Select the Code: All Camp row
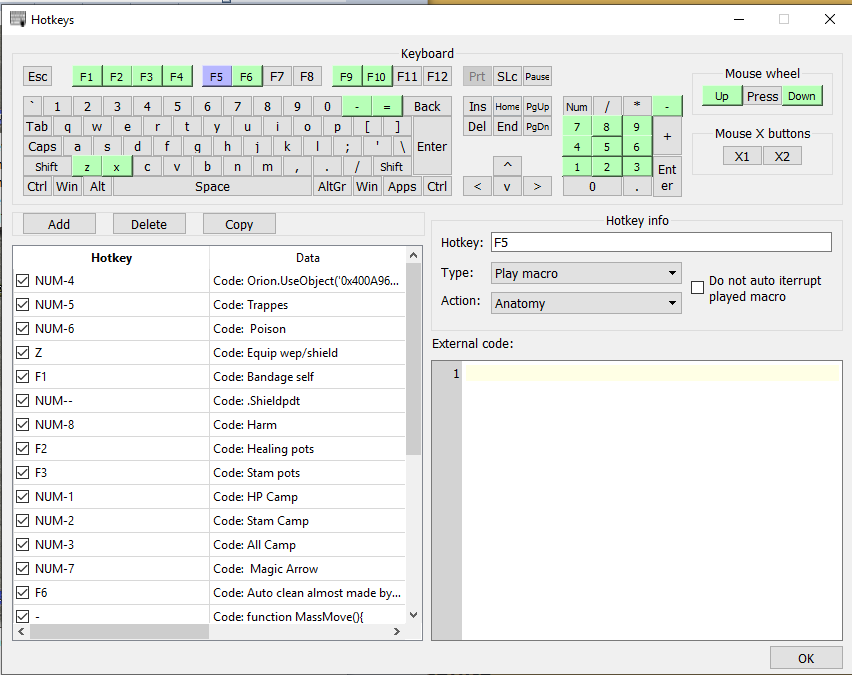This screenshot has height=675, width=852. point(209,545)
